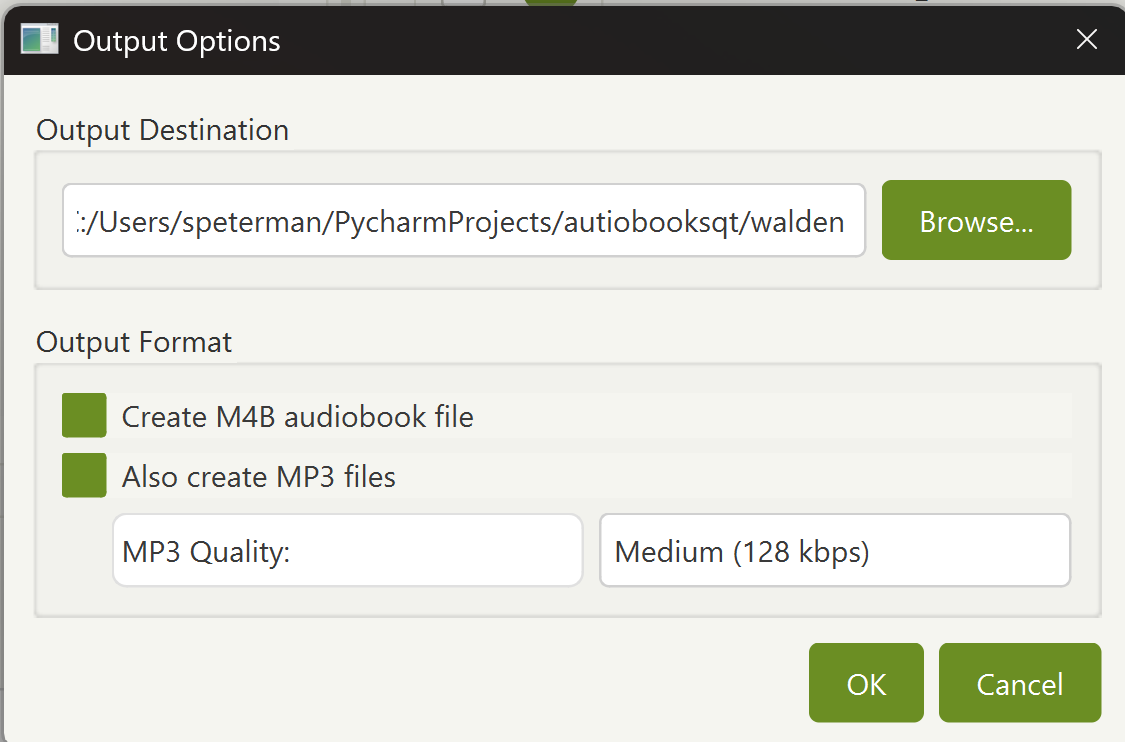Click the Output Format section header

coord(133,342)
